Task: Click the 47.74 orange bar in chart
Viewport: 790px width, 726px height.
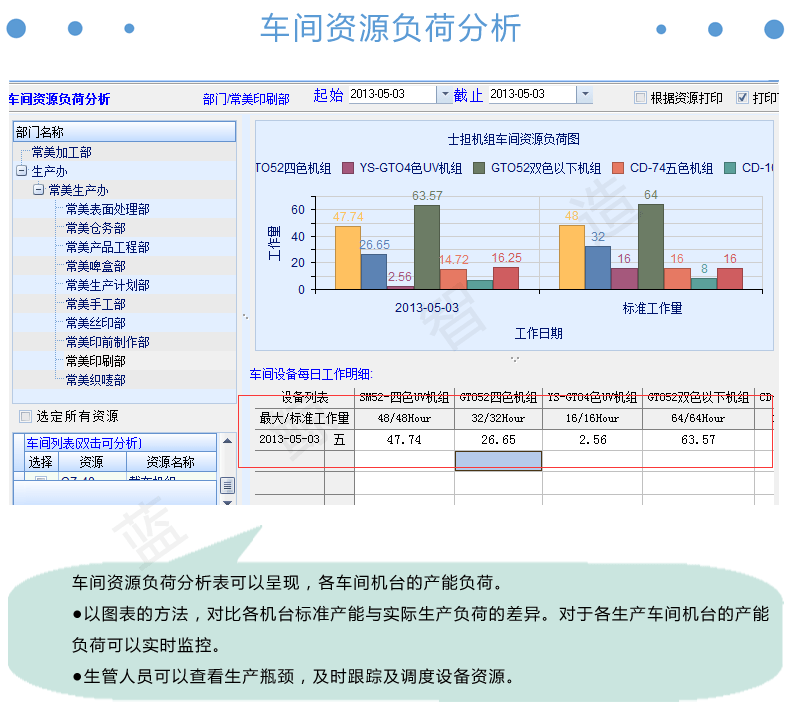Action: 348,257
